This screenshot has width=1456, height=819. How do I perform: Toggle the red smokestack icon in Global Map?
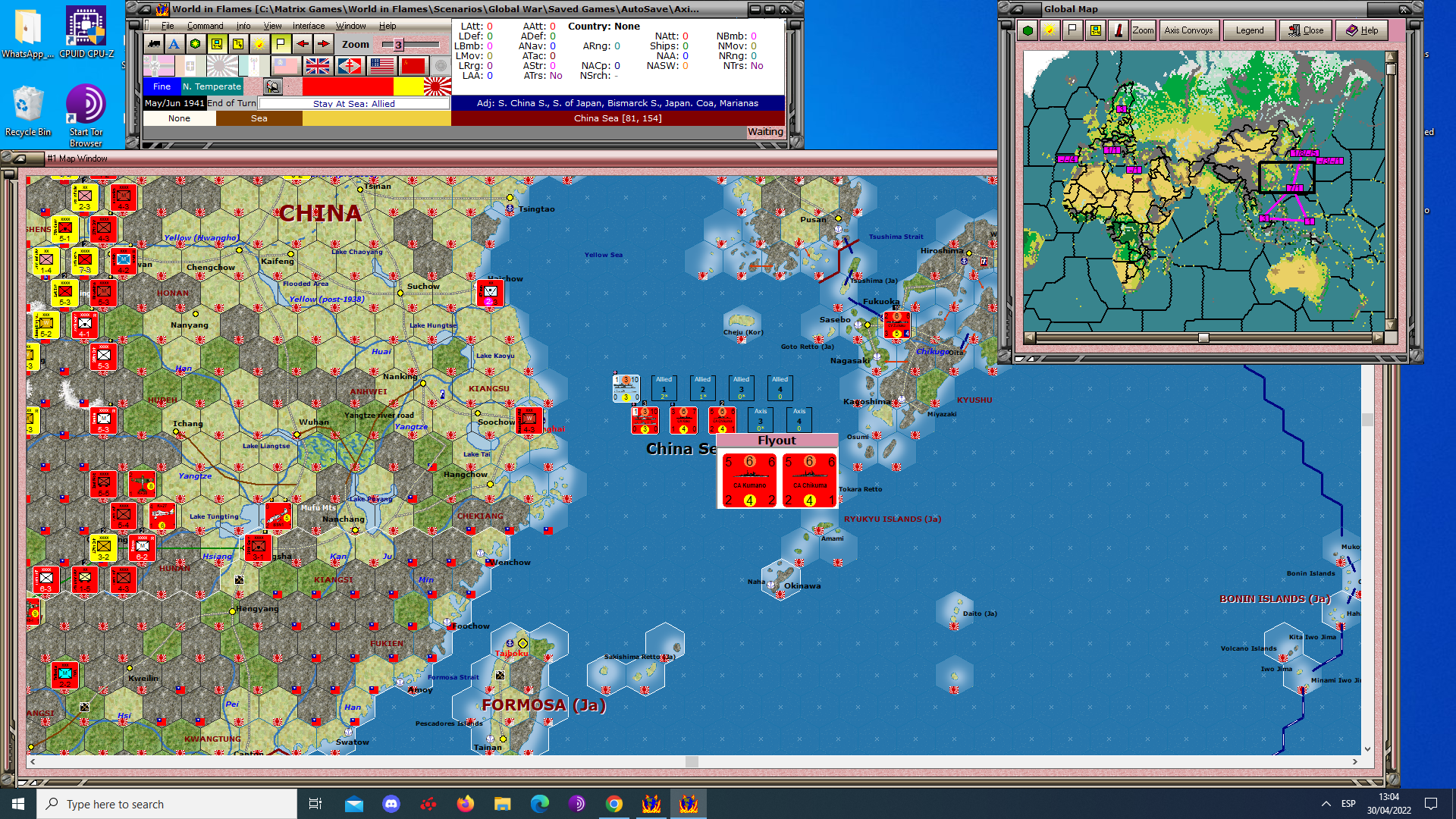(x=1118, y=30)
